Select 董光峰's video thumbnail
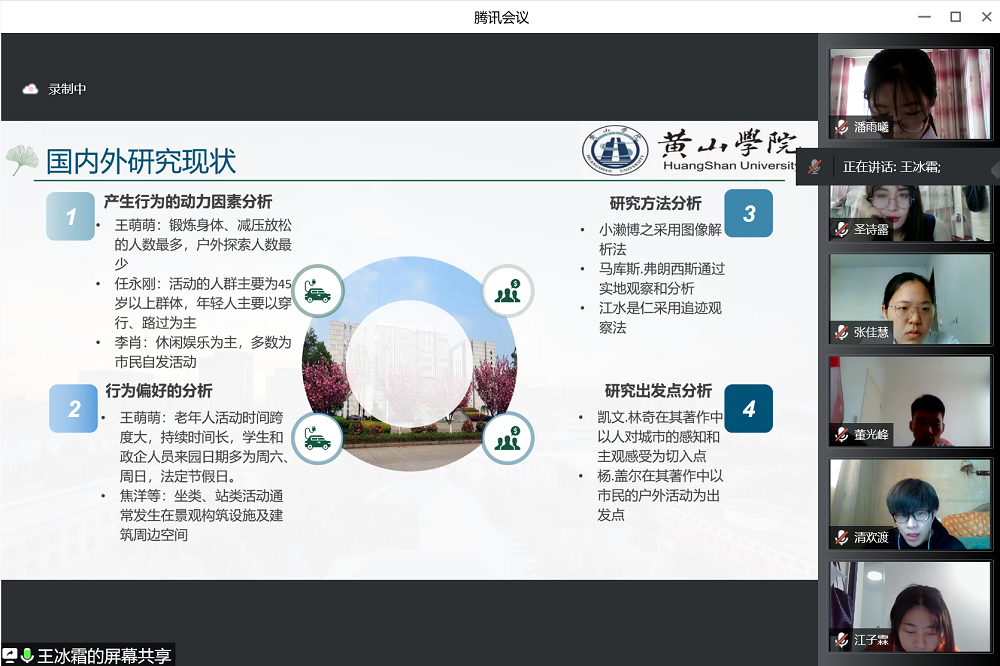The height and width of the screenshot is (666, 1000). tap(909, 401)
